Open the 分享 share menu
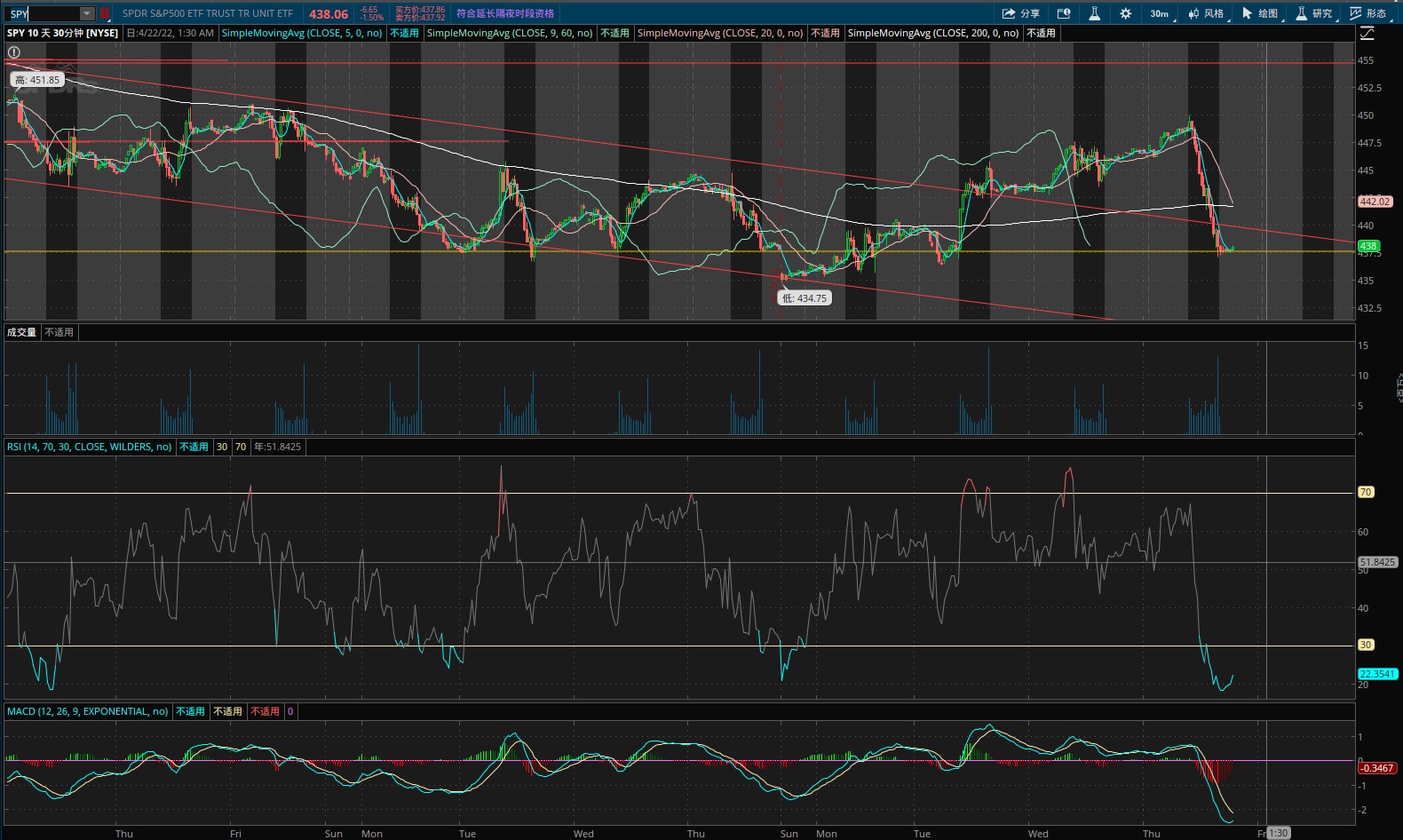The image size is (1403, 840). 1021,13
